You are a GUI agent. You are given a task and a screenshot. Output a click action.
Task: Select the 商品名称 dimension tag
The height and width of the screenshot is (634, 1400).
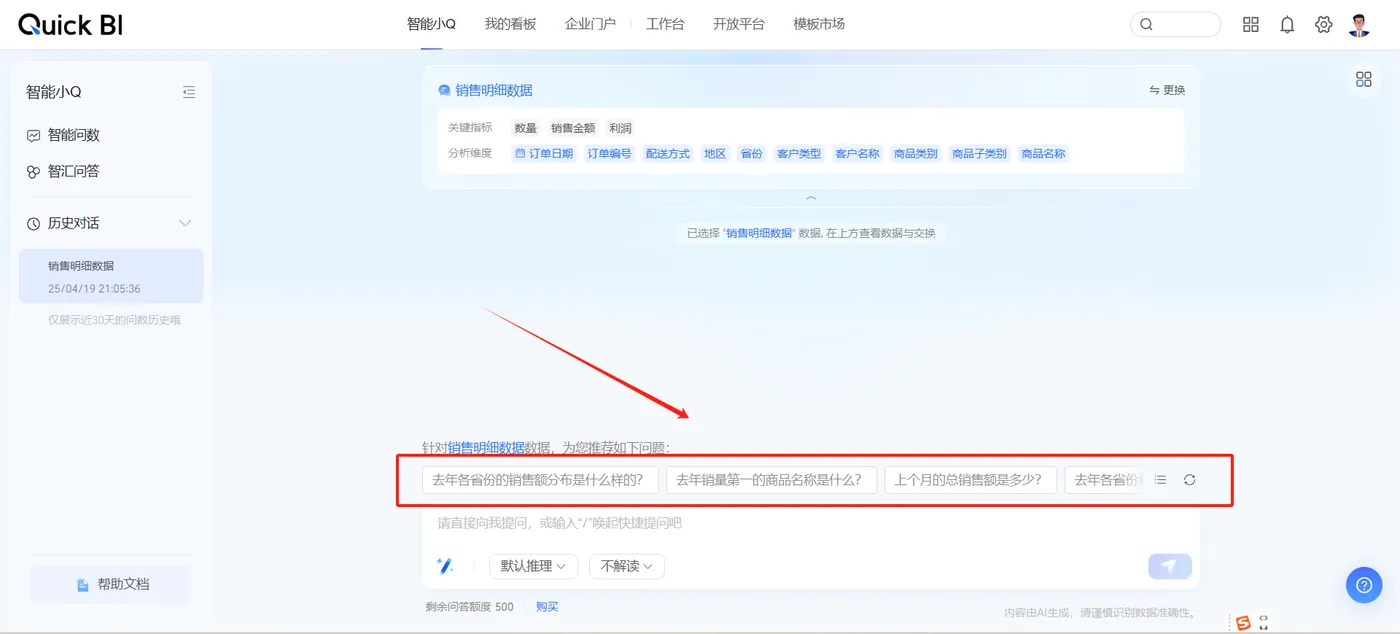(1043, 154)
